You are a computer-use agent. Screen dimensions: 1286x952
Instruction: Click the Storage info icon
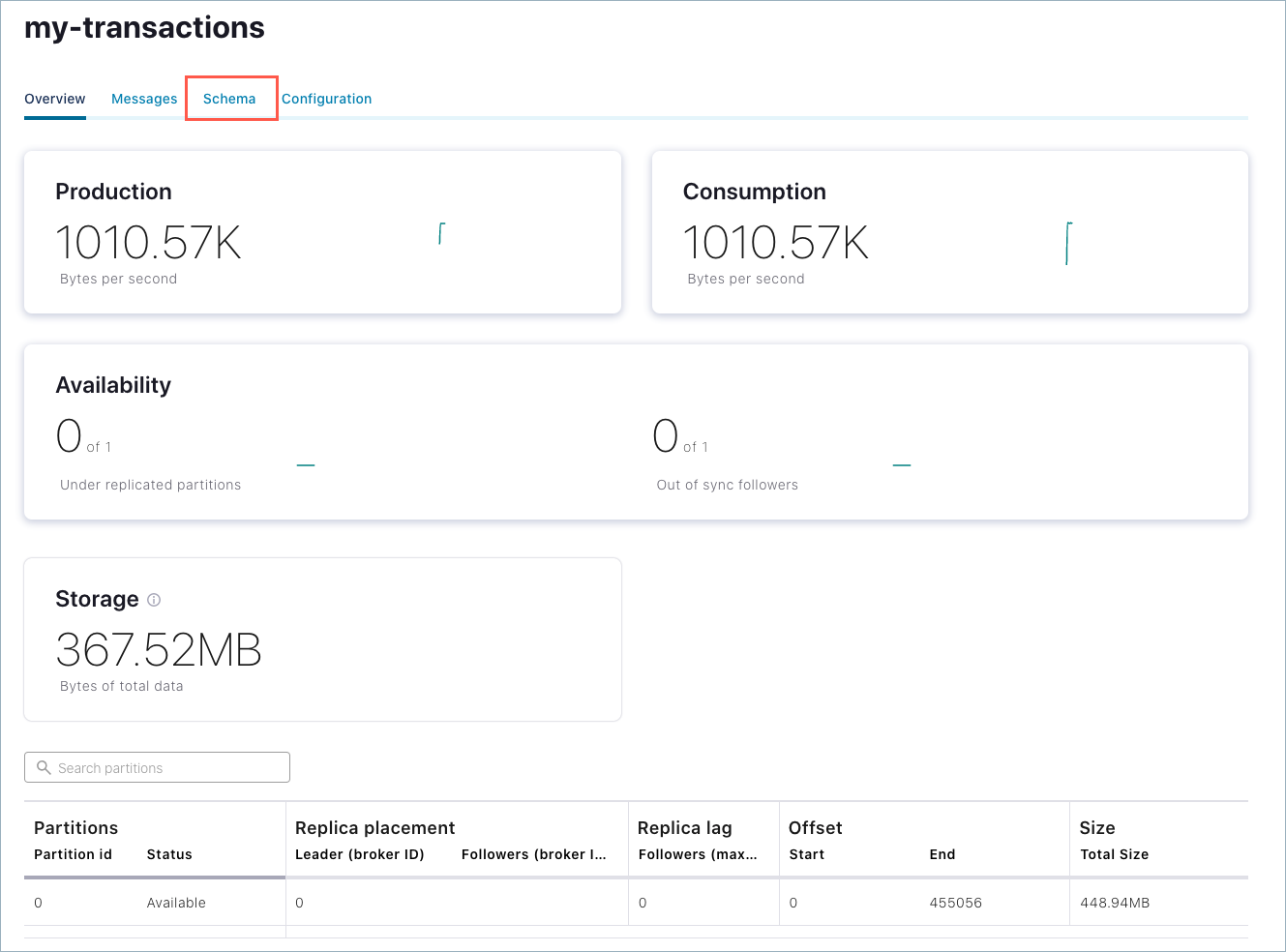154,600
